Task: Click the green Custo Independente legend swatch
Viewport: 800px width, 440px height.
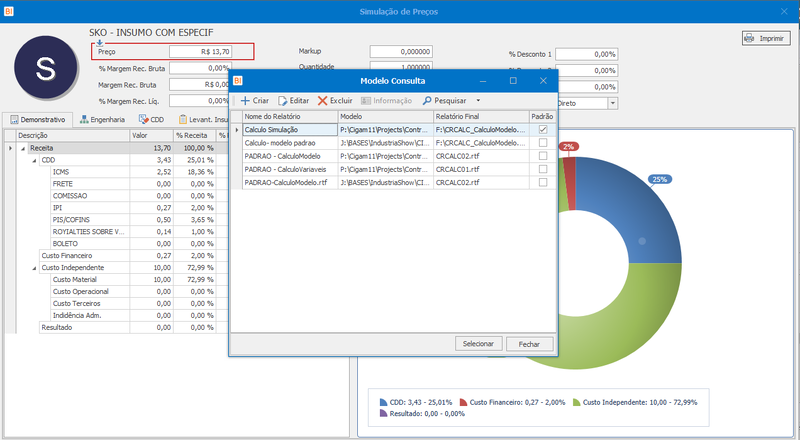Action: (577, 402)
